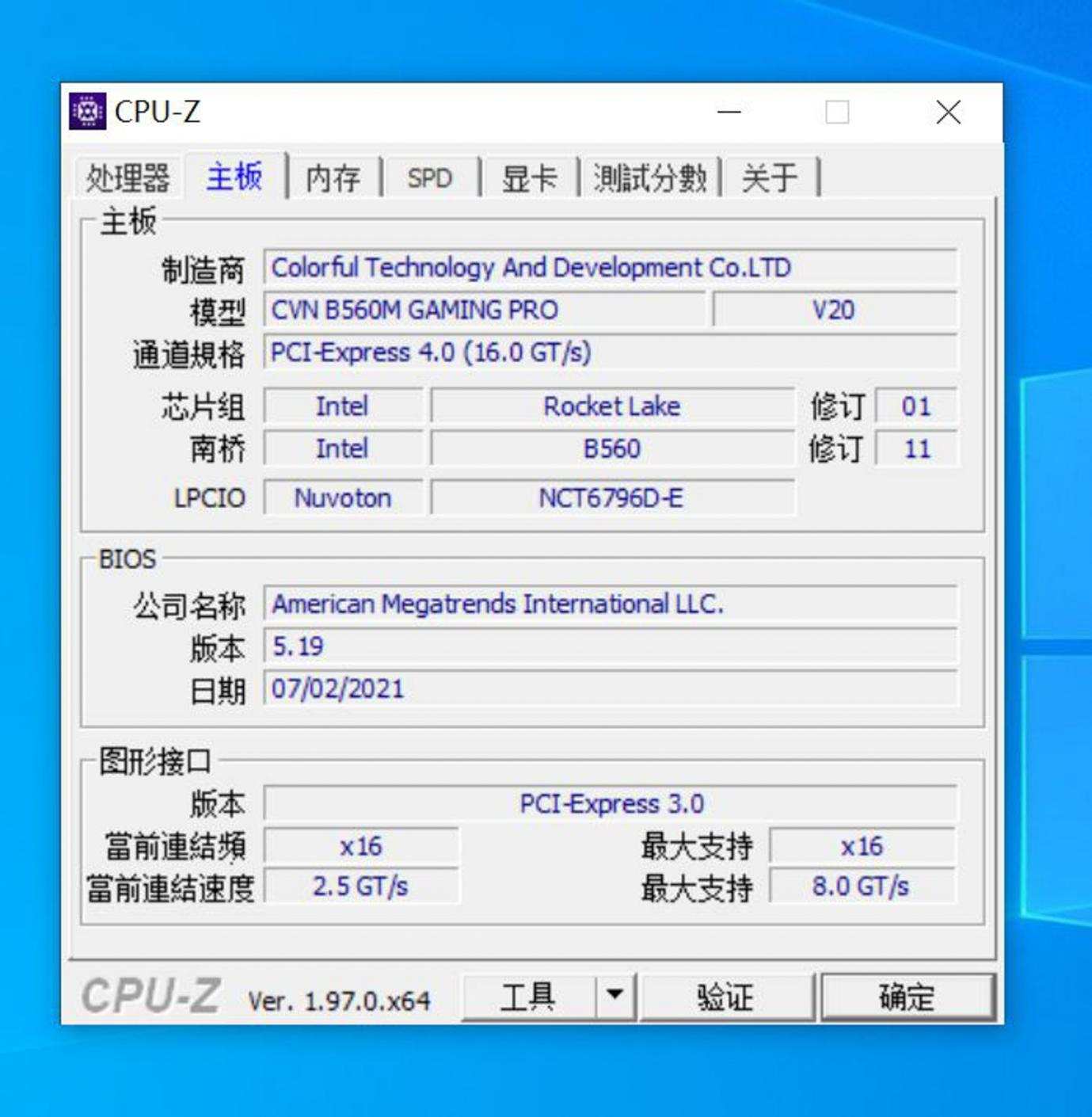This screenshot has width=1092, height=1117.
Task: Click the Nuvoton LPCIO vendor value
Action: (x=344, y=498)
